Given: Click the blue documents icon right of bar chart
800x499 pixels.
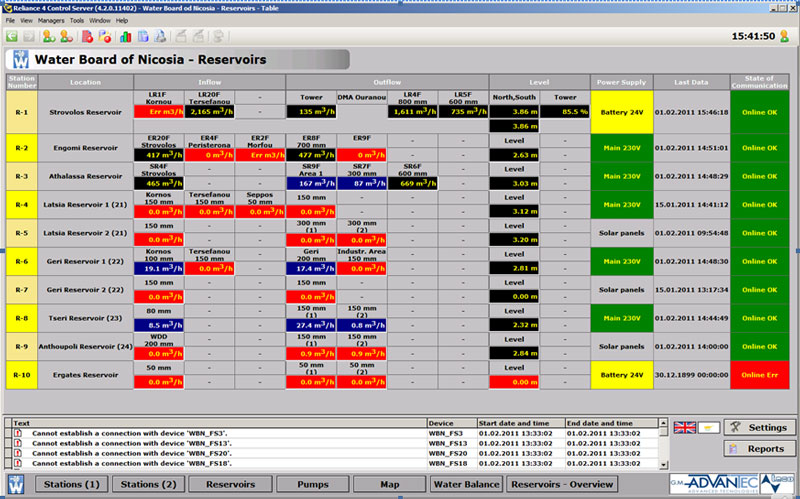Looking at the screenshot, I should (x=144, y=36).
